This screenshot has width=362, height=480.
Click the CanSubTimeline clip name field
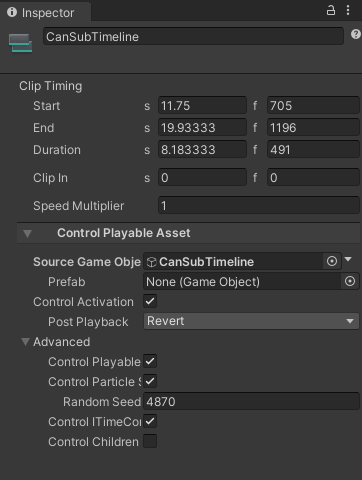pos(193,36)
